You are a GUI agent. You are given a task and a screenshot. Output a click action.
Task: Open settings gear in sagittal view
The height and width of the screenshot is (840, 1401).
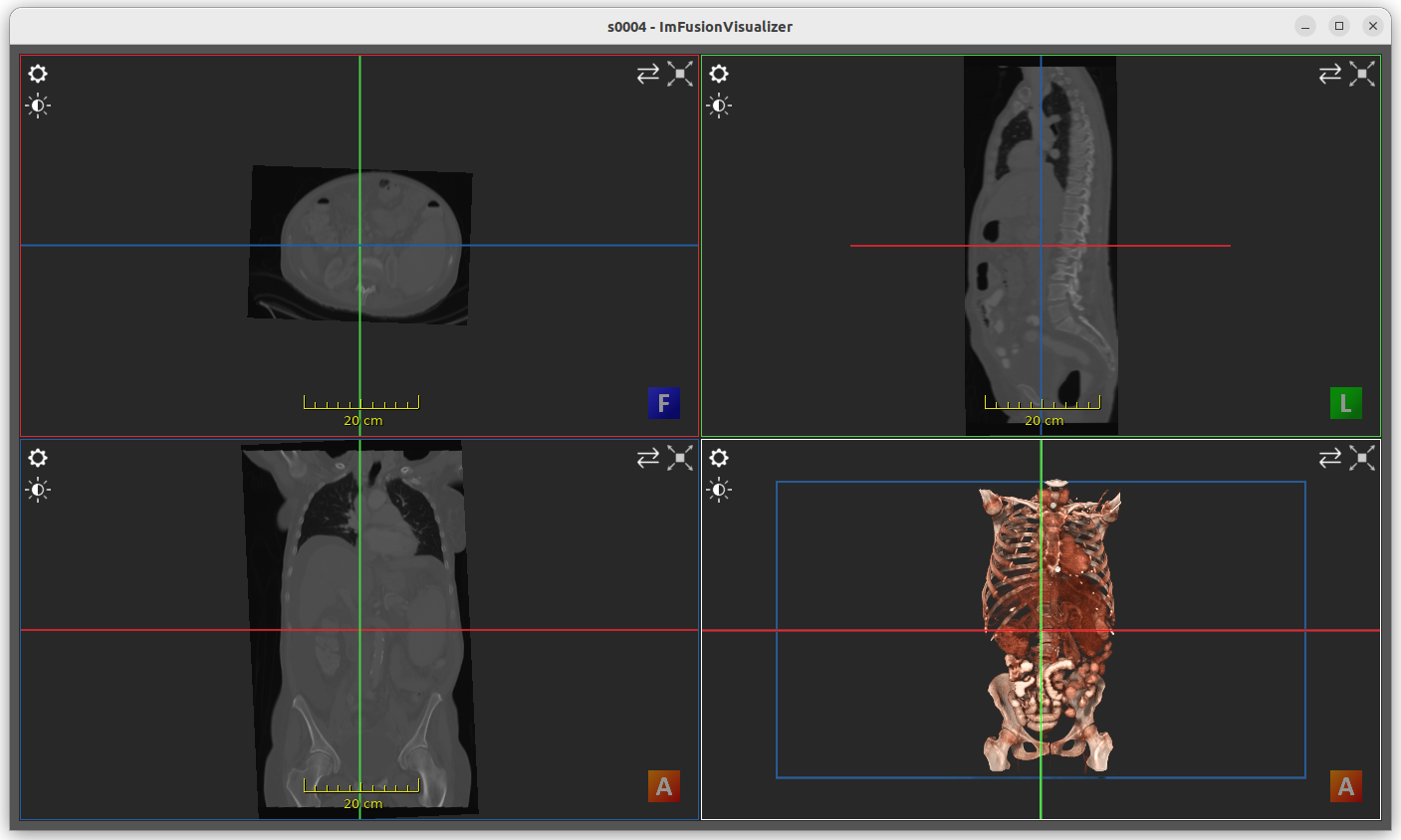pyautogui.click(x=719, y=74)
